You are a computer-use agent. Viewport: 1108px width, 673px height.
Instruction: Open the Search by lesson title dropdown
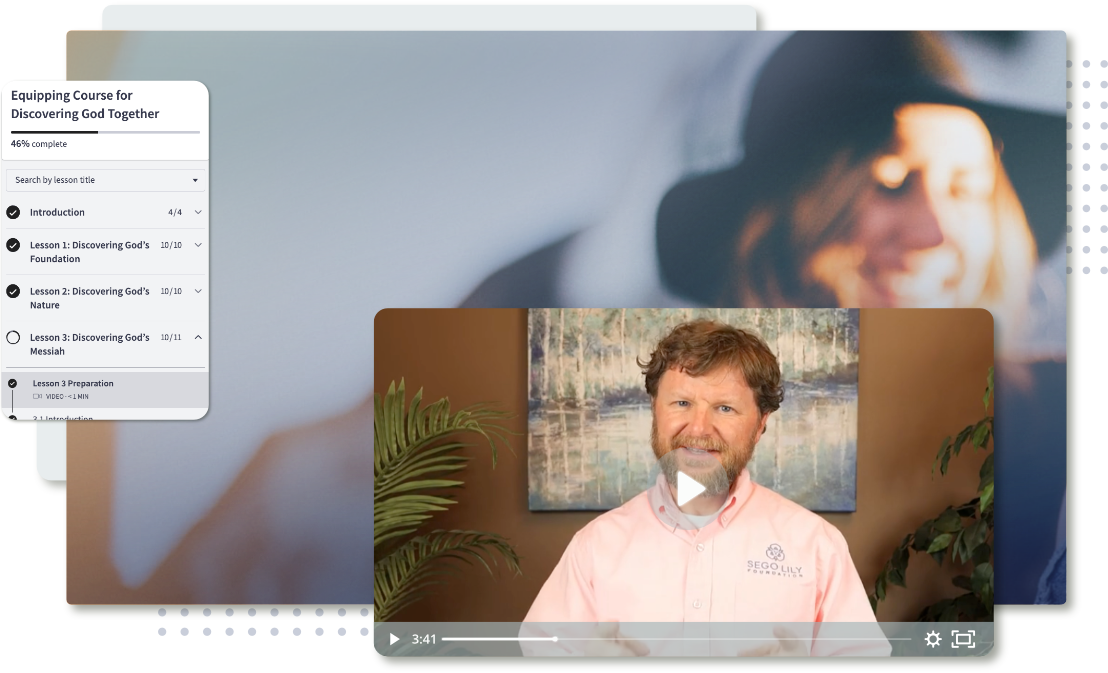[106, 180]
